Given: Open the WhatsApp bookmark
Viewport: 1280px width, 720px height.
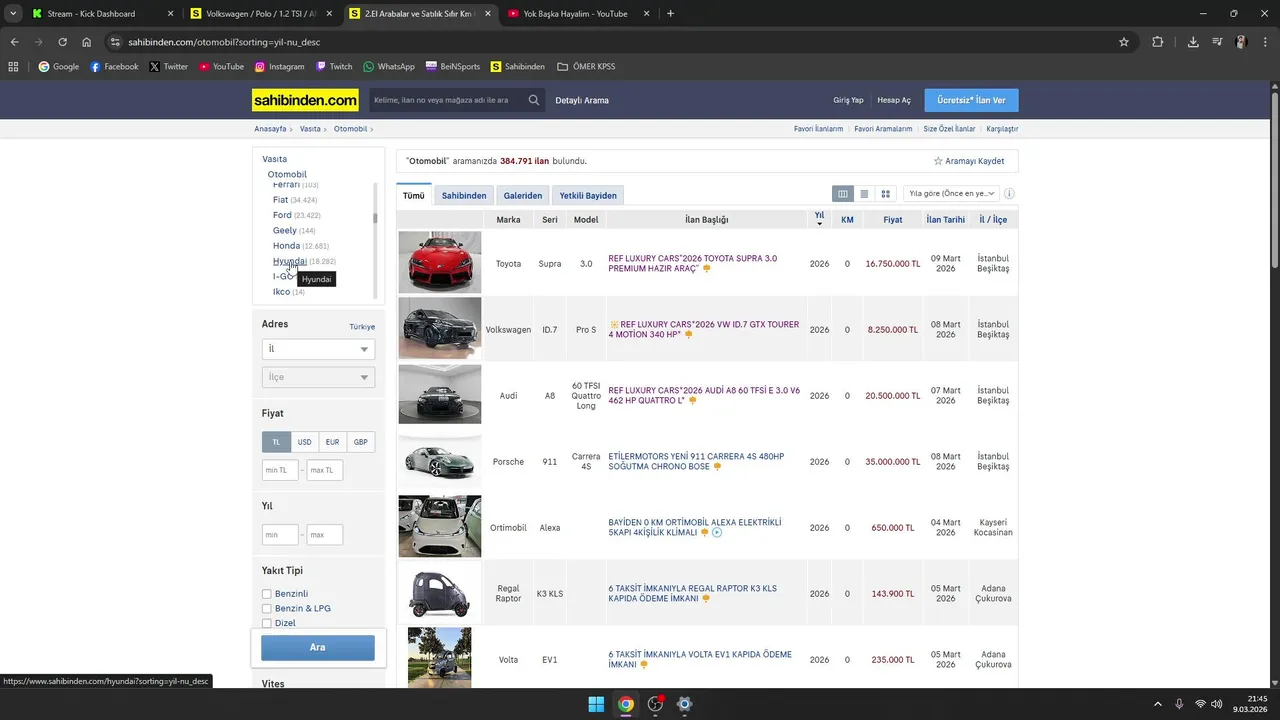Looking at the screenshot, I should pos(388,67).
